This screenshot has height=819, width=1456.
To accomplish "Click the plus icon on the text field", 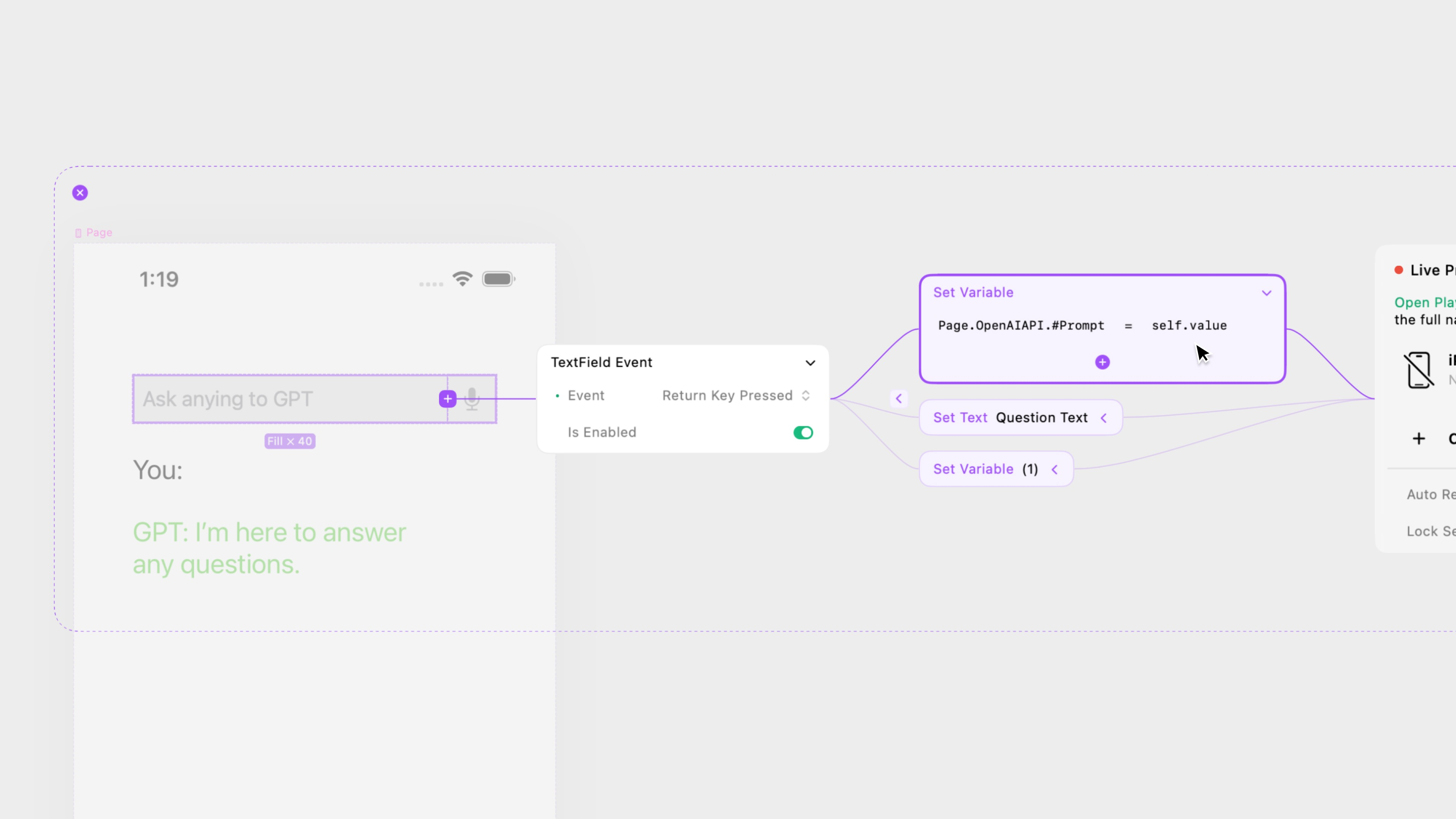I will click(x=448, y=399).
